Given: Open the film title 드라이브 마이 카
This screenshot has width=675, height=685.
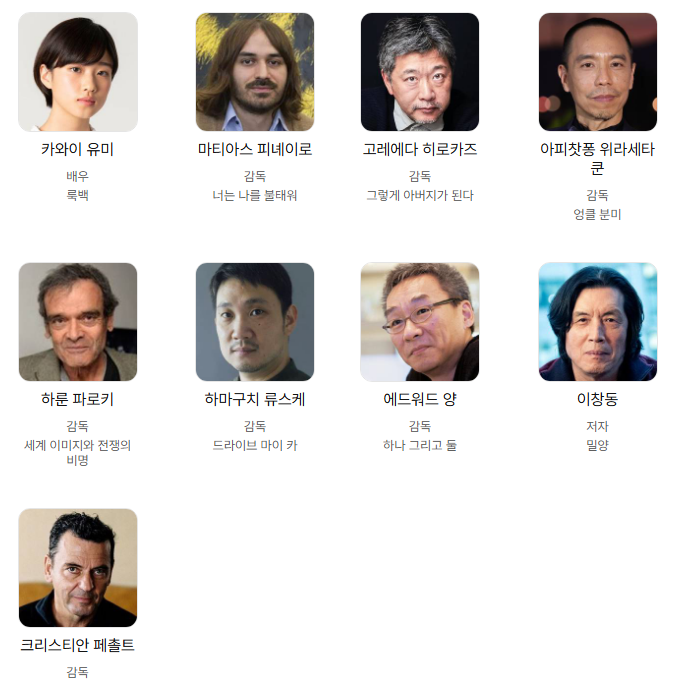Looking at the screenshot, I should [255, 446].
